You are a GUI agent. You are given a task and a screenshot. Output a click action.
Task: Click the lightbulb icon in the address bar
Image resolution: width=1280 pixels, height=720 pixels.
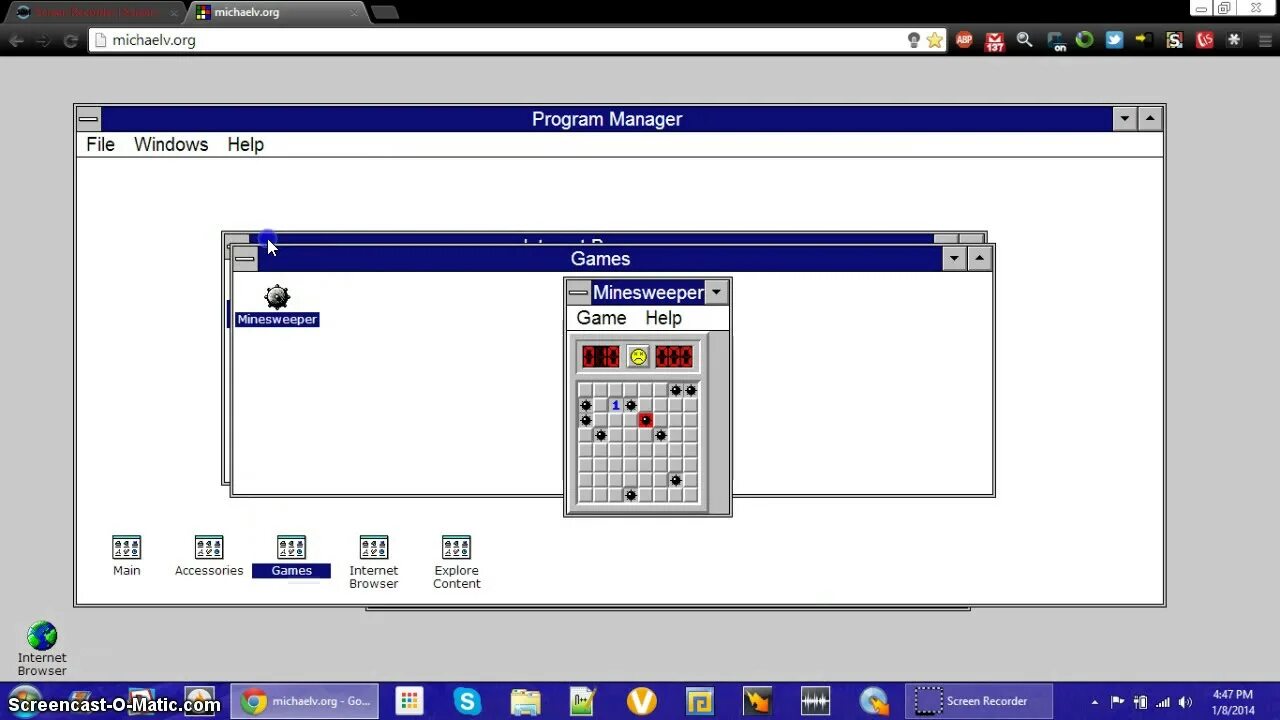(913, 40)
